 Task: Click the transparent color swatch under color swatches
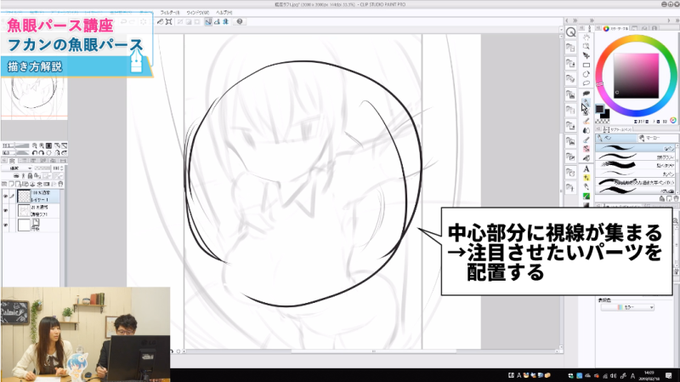pyautogui.click(x=602, y=121)
